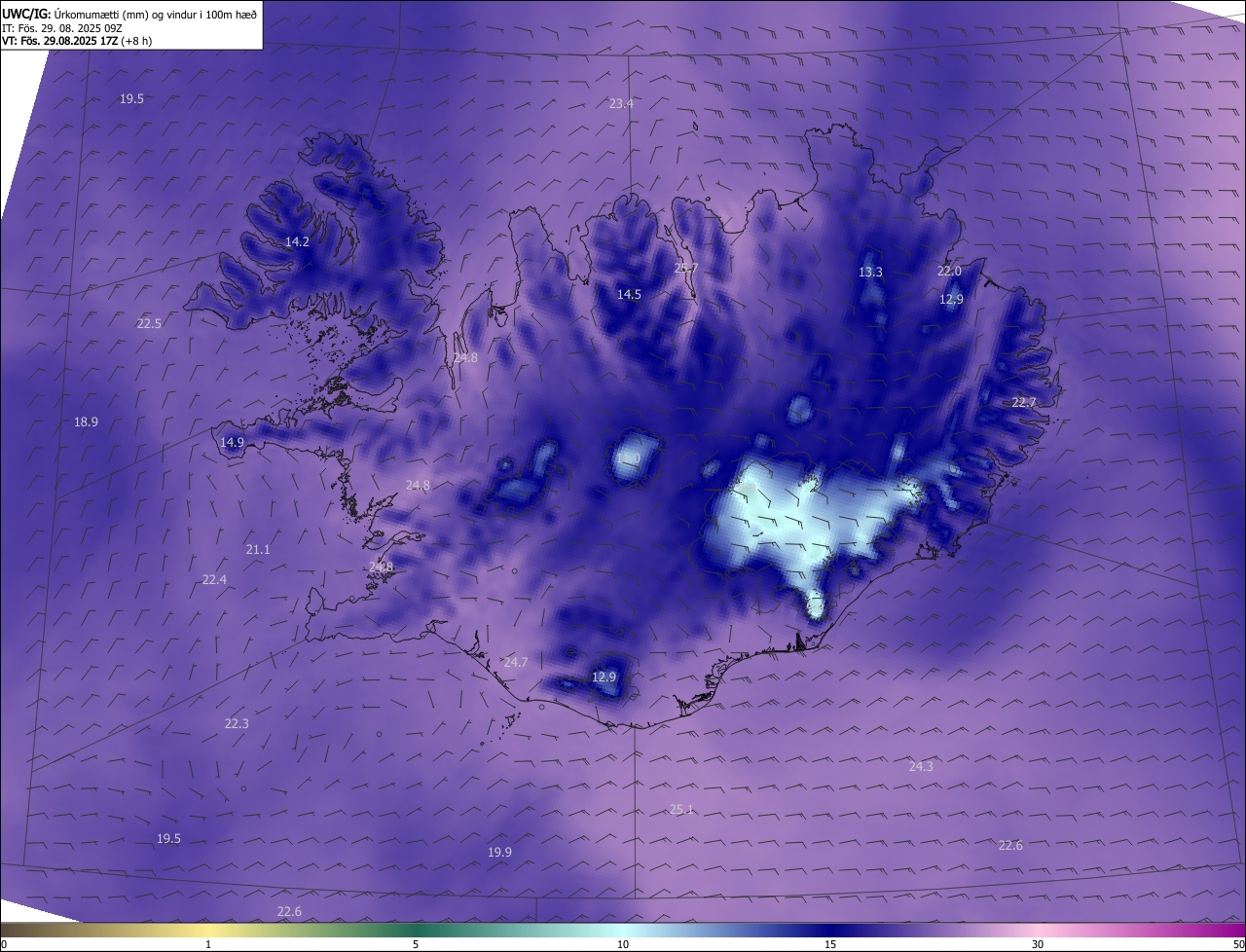Viewport: 1246px width, 952px height.
Task: Click the 24.3 value southeast of Iceland
Action: pyautogui.click(x=921, y=766)
